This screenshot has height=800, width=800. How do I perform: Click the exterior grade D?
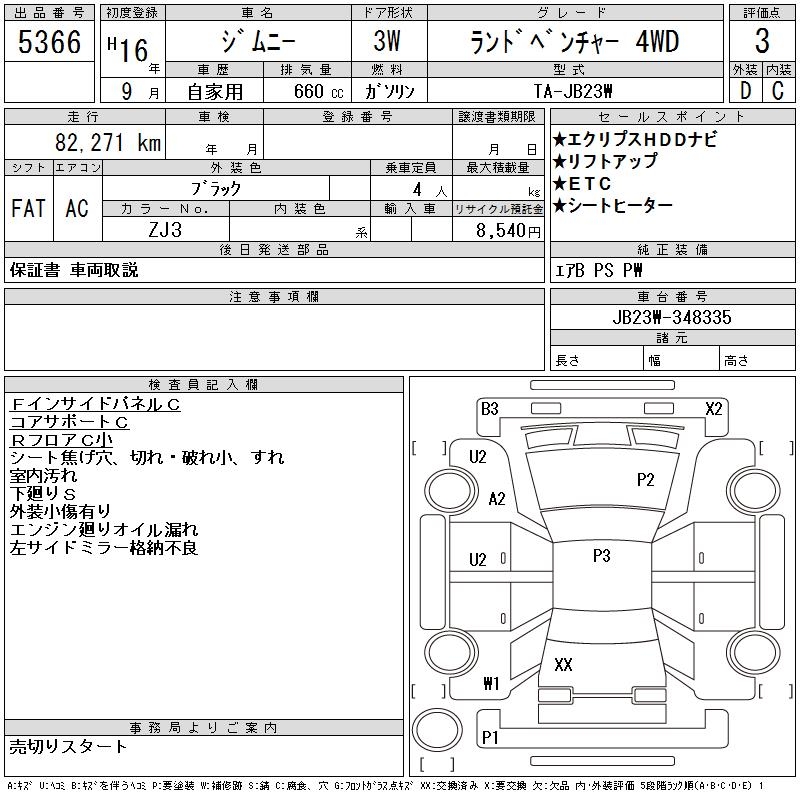point(745,91)
